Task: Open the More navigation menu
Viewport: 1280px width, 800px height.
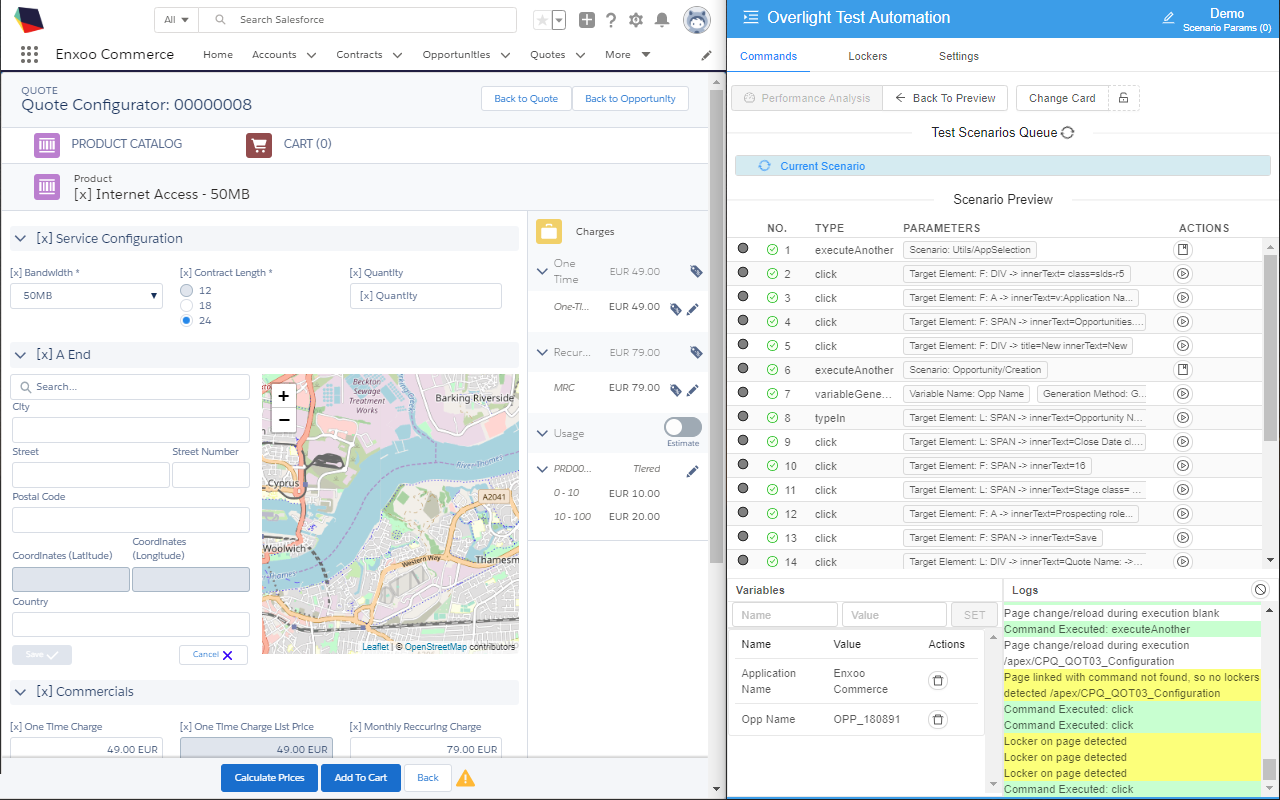Action: (627, 55)
